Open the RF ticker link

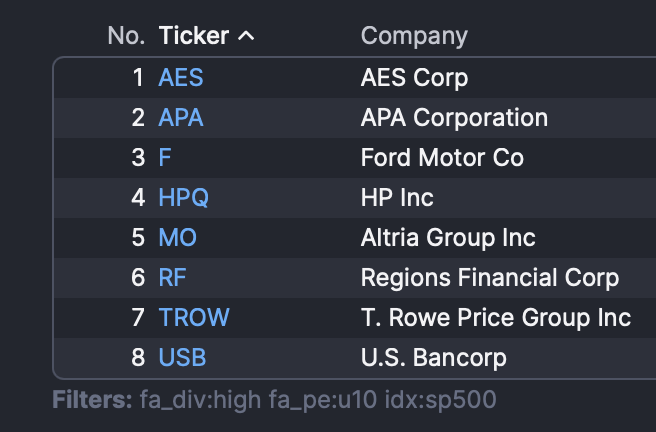click(x=173, y=278)
